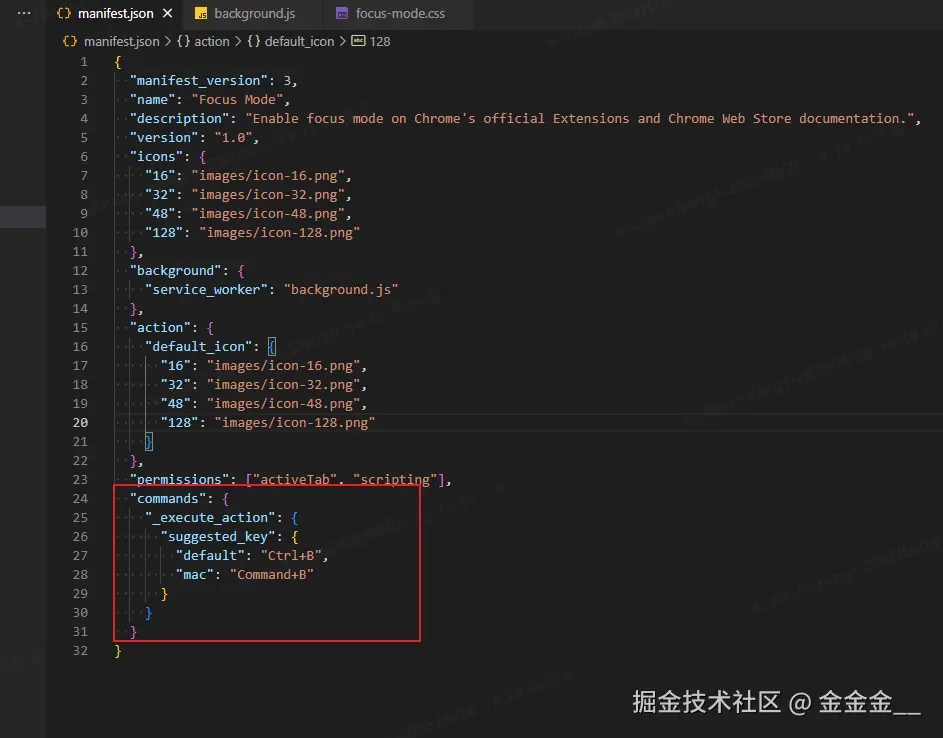Click "images/icon-128.png" on line 20
This screenshot has height=738, width=943.
point(295,423)
